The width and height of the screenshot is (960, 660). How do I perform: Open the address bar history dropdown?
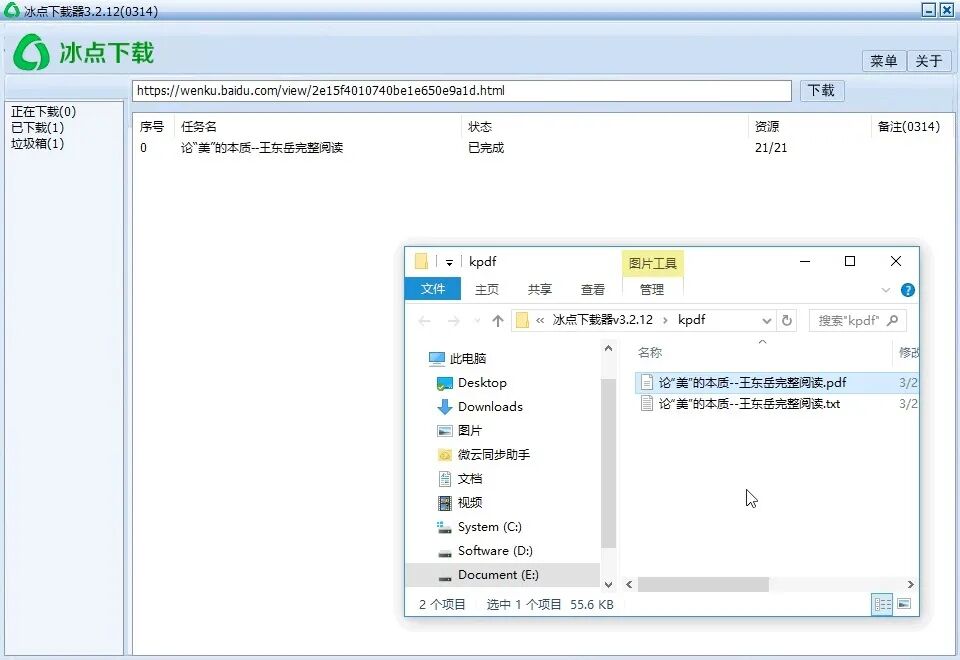click(767, 321)
